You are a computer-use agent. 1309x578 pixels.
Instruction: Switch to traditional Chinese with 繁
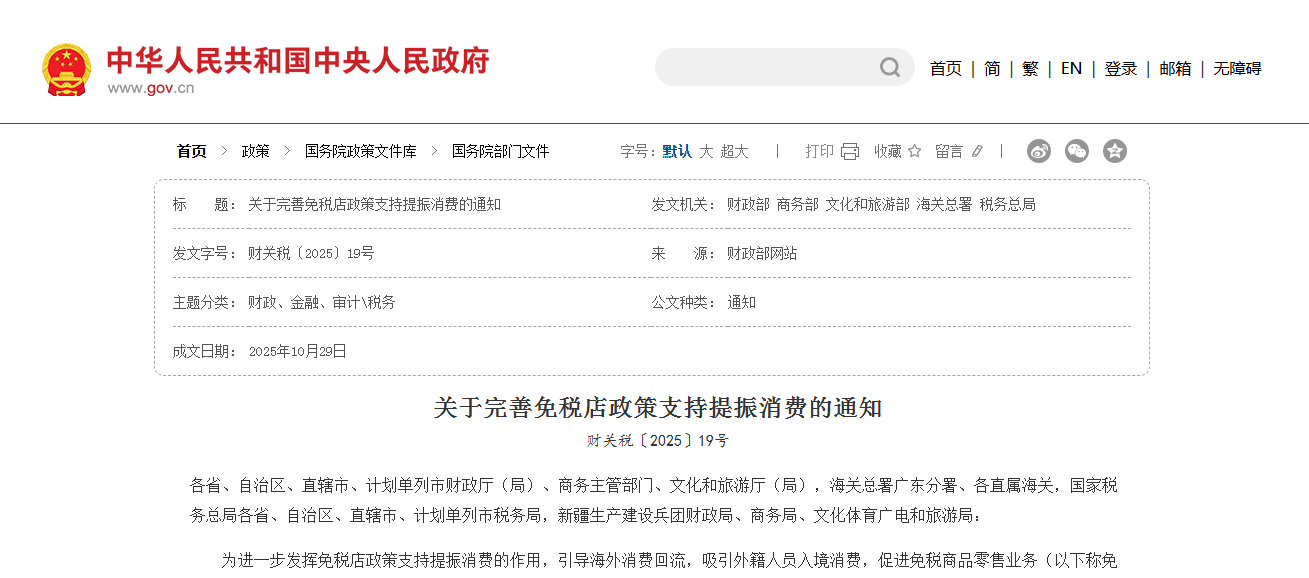[1030, 68]
